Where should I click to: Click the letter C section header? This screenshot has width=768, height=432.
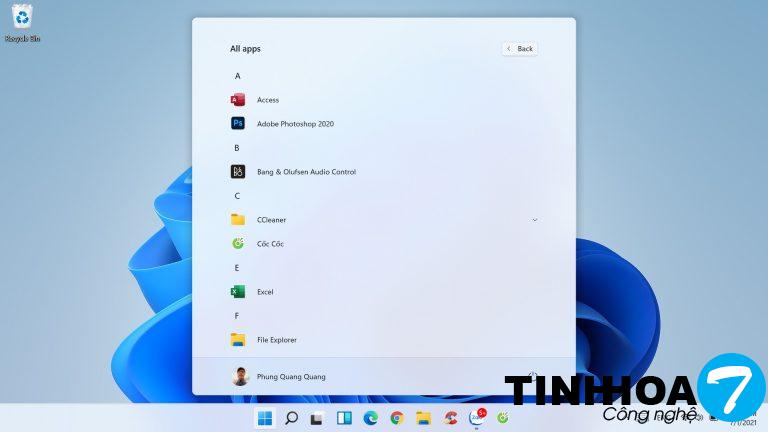coord(238,196)
